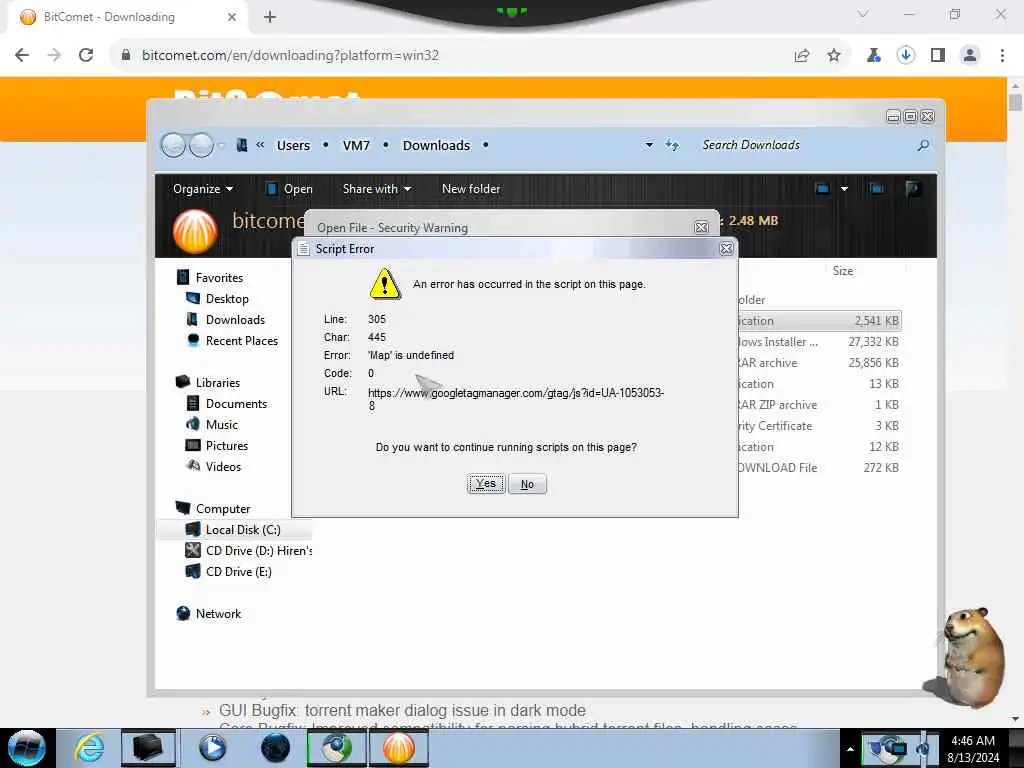Open Local Disk (C:) in the sidebar
Viewport: 1024px width, 768px height.
[243, 530]
